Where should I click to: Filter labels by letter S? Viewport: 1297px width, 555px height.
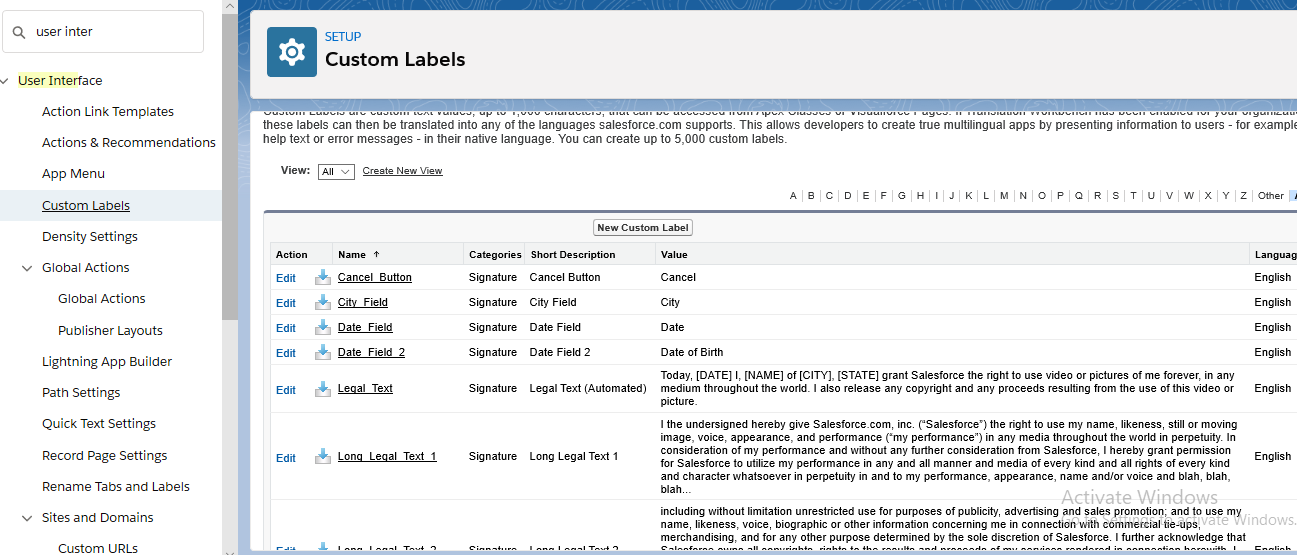tap(1115, 196)
